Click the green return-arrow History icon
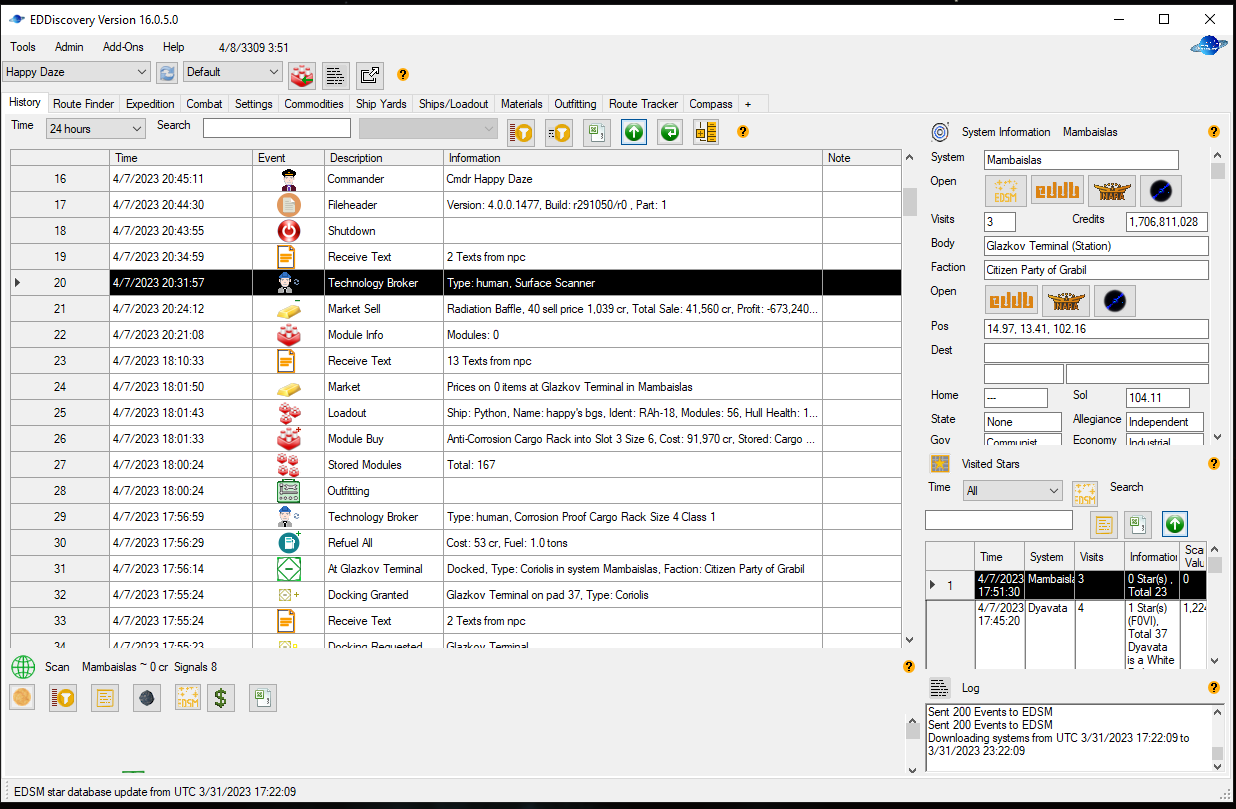The height and width of the screenshot is (809, 1236). (x=670, y=132)
